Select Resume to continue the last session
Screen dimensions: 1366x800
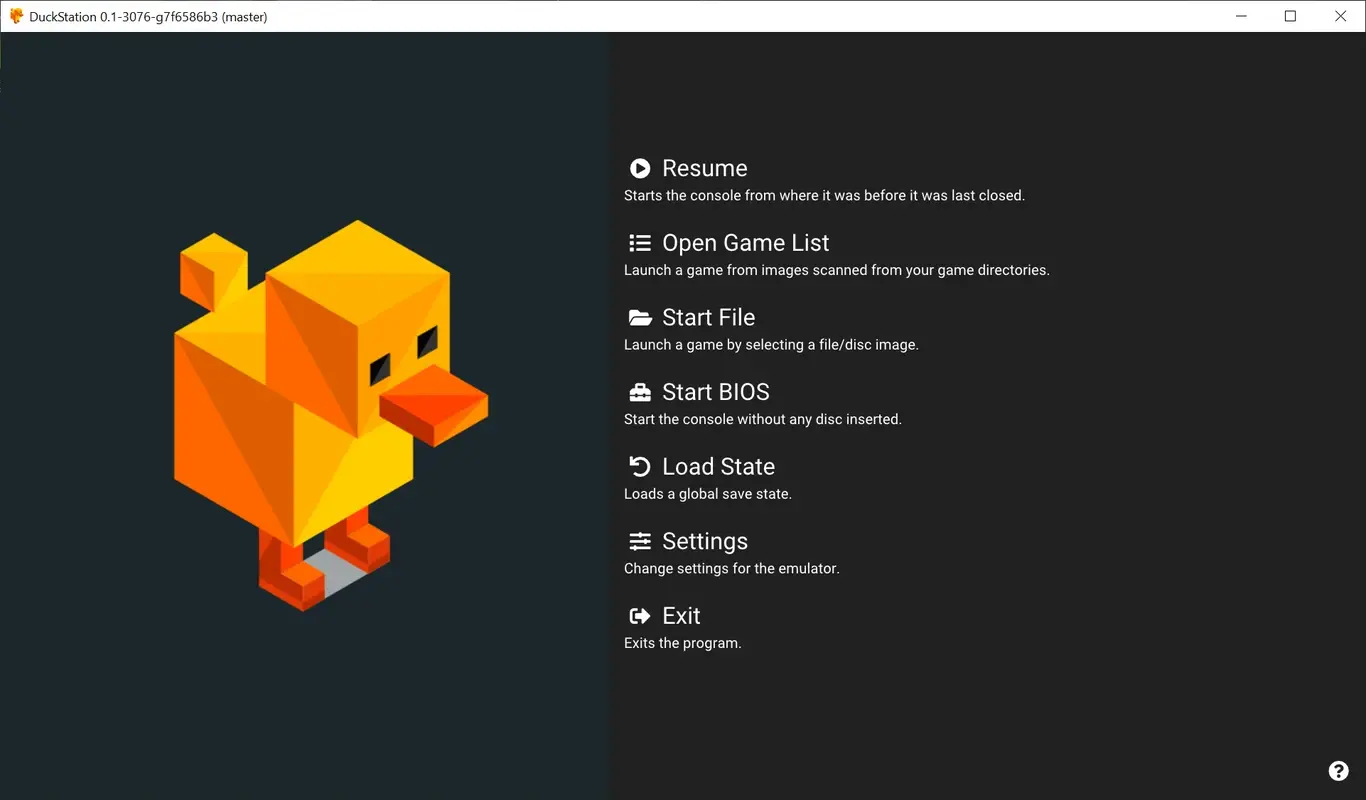click(705, 168)
